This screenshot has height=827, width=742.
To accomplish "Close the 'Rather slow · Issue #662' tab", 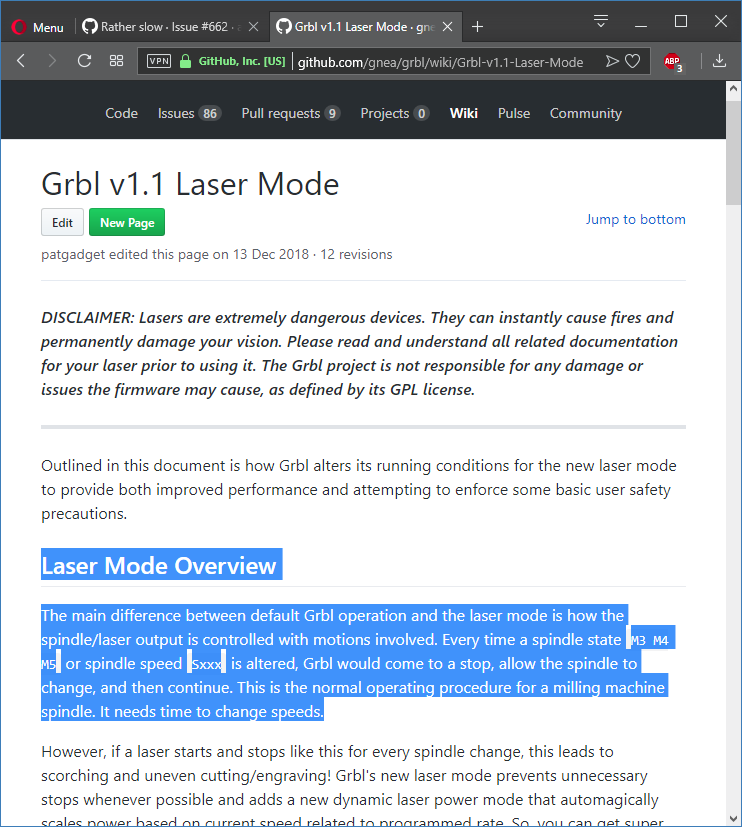I will point(254,27).
